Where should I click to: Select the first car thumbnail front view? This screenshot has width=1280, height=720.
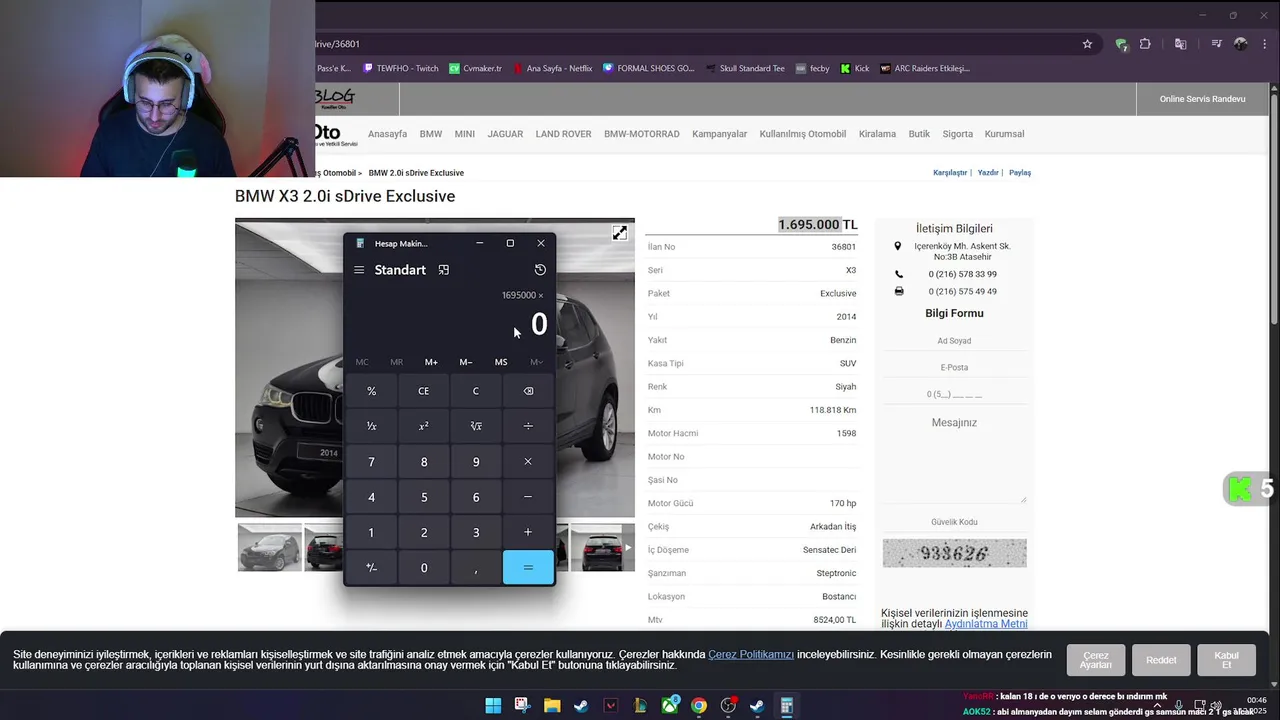click(x=270, y=548)
